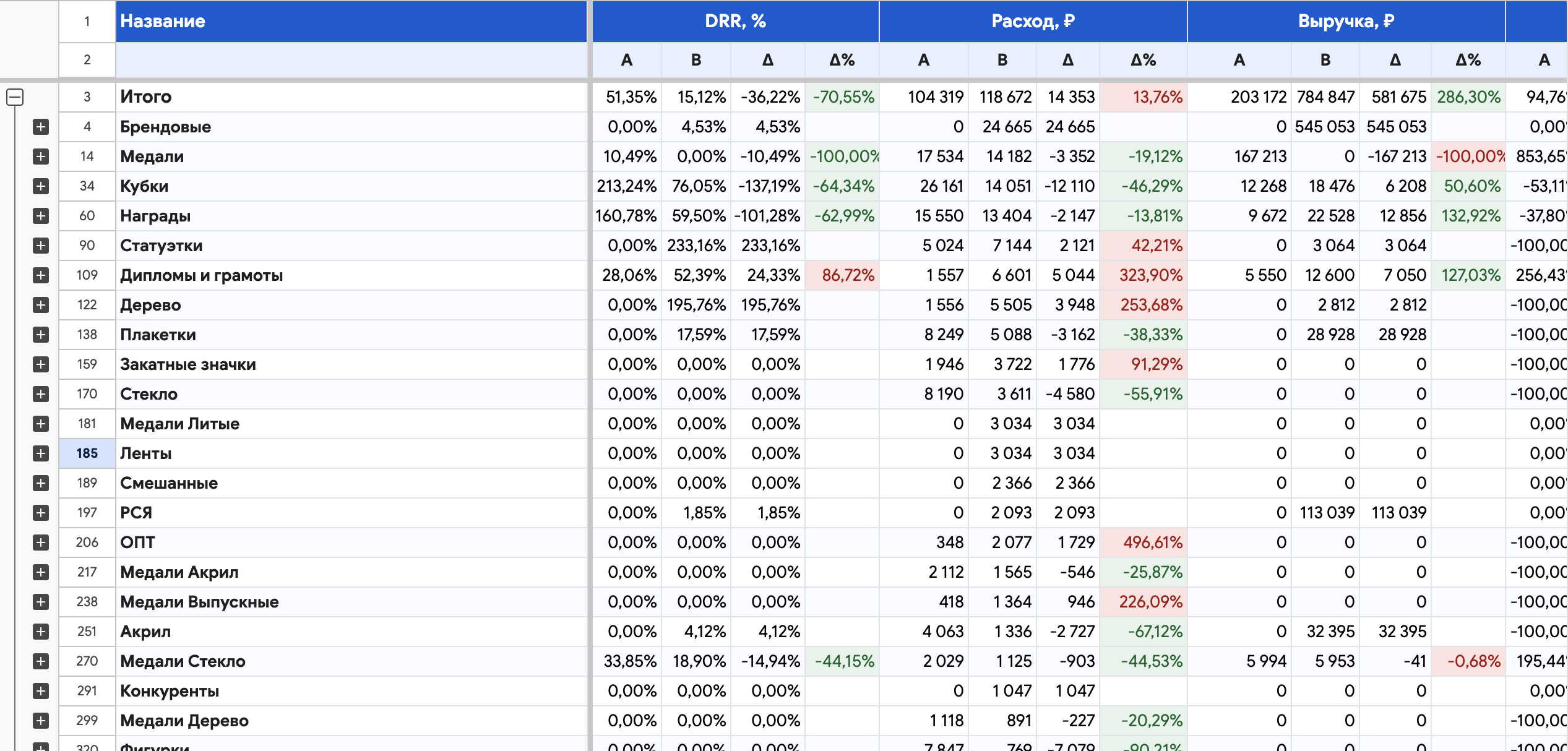This screenshot has height=751, width=1568.
Task: Select row header 109
Action: click(87, 275)
